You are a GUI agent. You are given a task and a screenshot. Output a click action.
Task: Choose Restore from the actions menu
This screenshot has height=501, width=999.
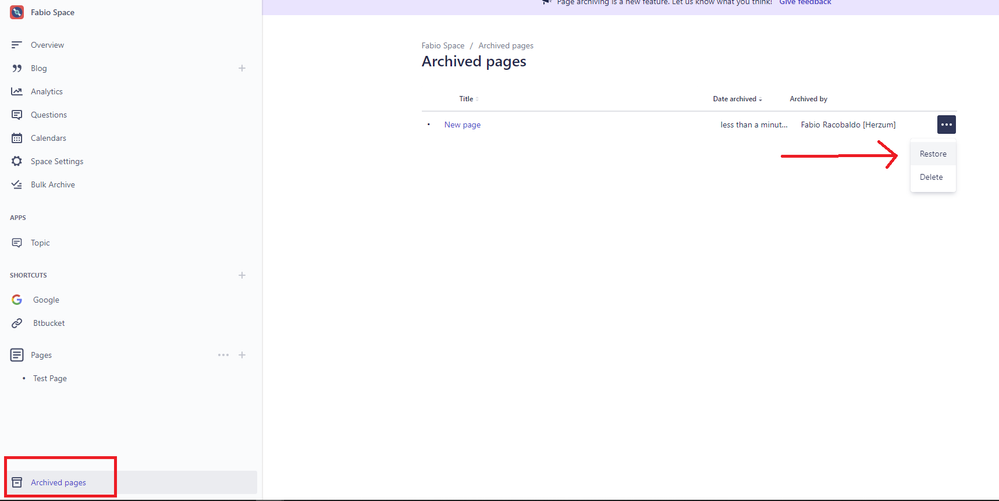coord(933,154)
